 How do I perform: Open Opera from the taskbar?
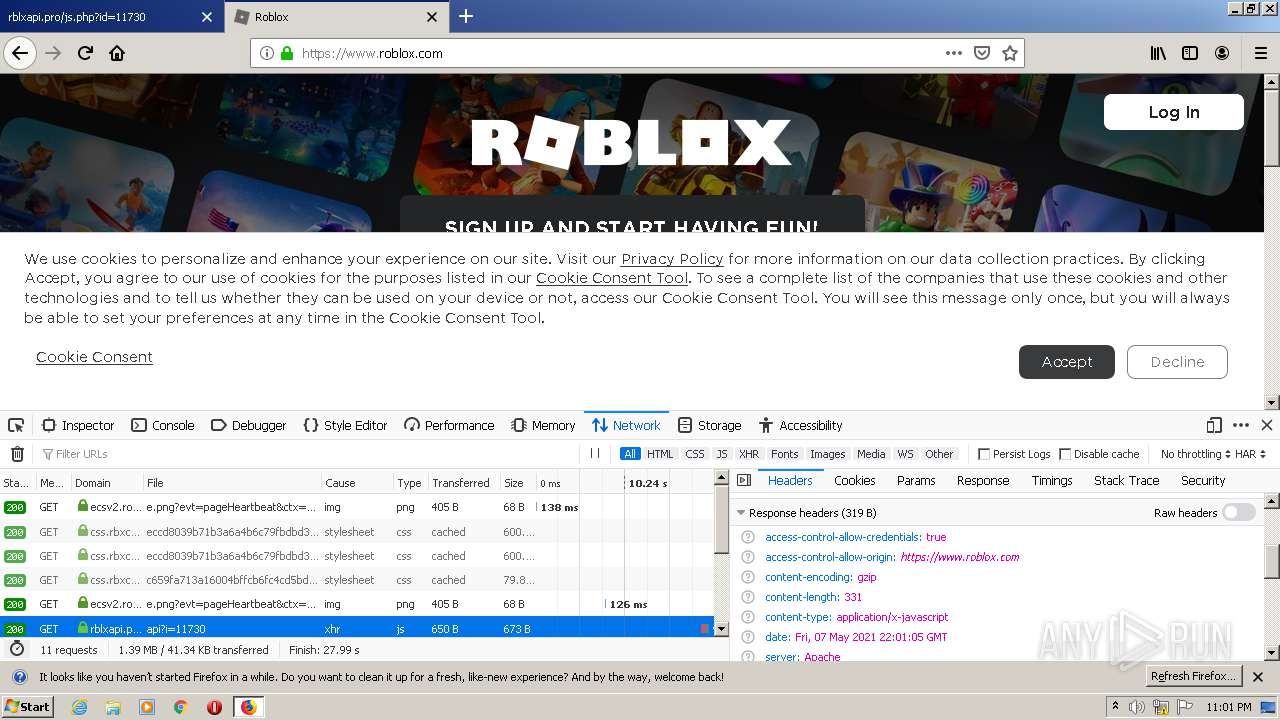(214, 707)
